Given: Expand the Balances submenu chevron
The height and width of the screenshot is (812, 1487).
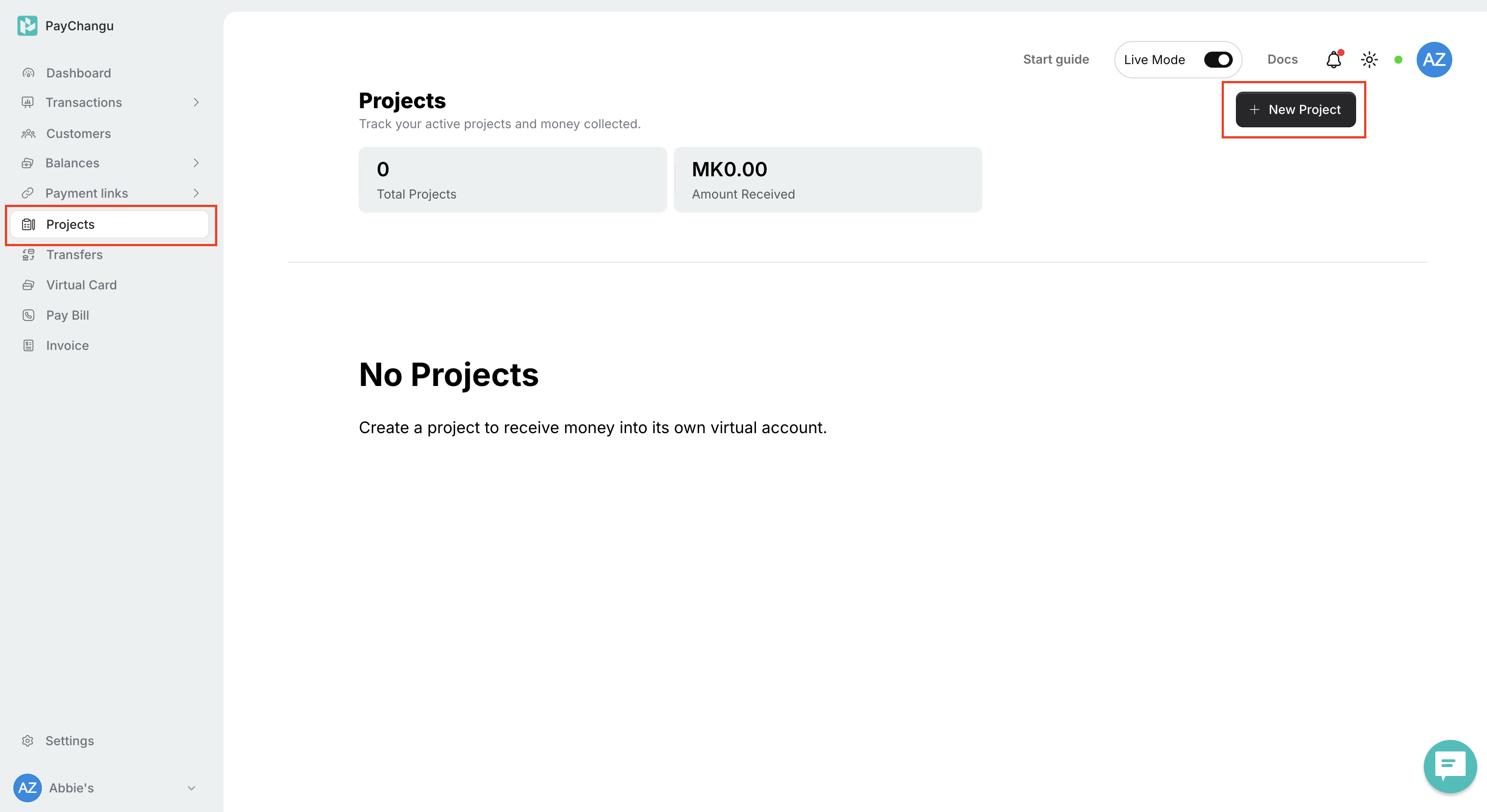Looking at the screenshot, I should point(196,163).
